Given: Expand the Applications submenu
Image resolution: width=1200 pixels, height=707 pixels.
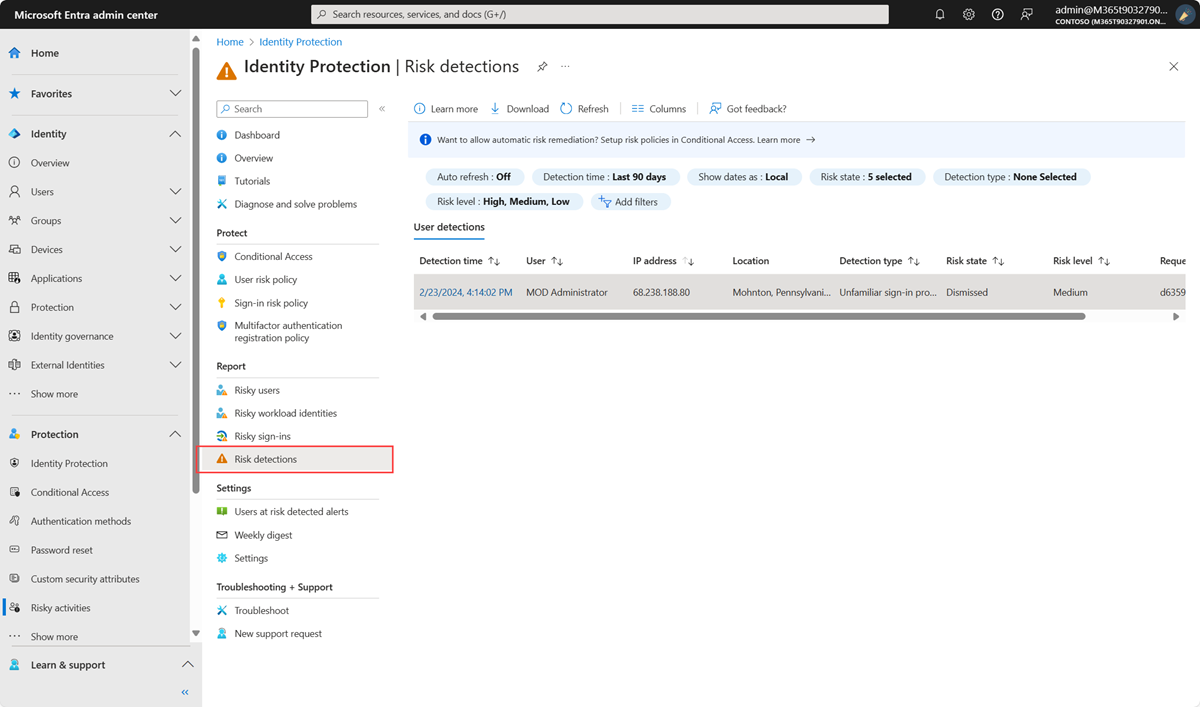Looking at the screenshot, I should coord(175,278).
